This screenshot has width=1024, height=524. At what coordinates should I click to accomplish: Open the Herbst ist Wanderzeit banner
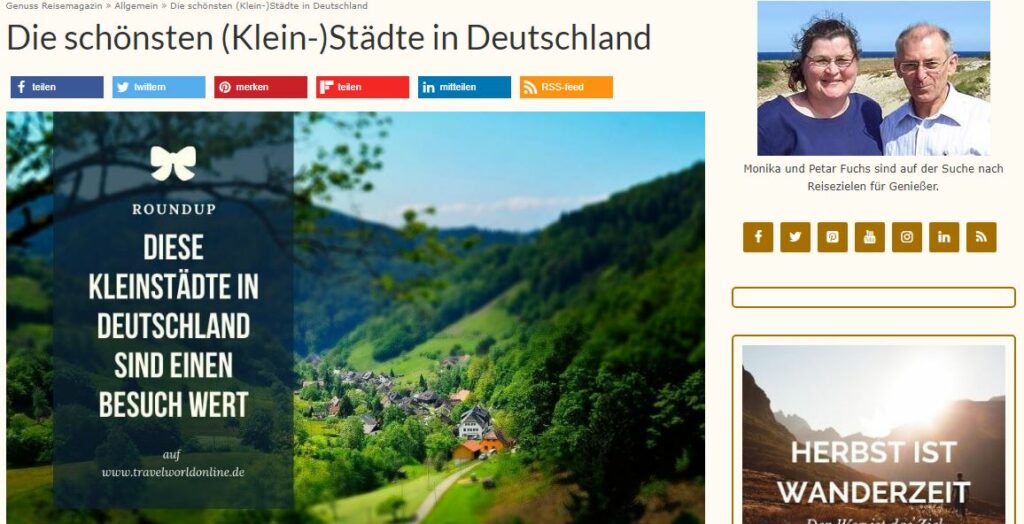tap(874, 434)
